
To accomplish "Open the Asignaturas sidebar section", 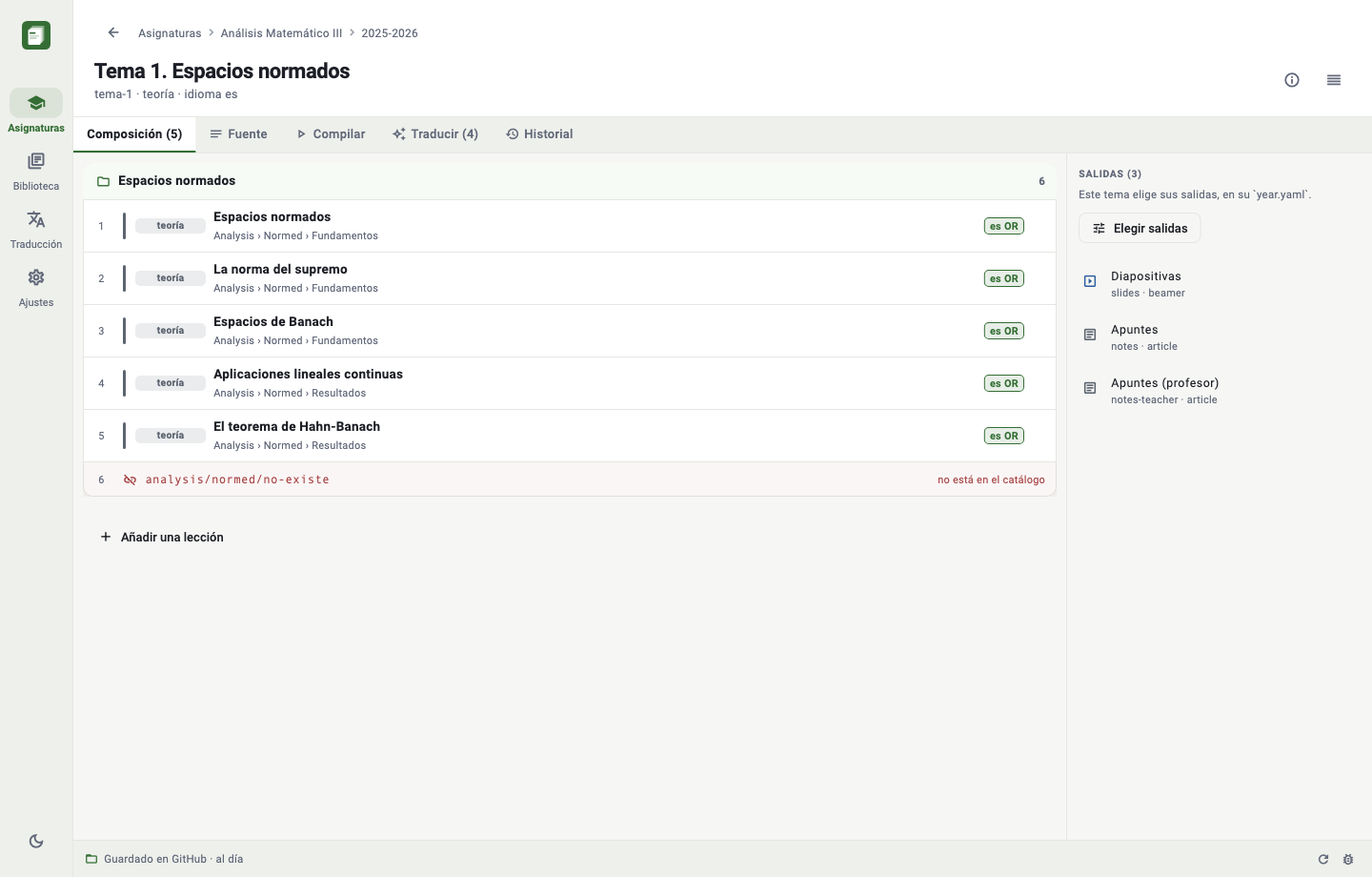I will [x=36, y=112].
